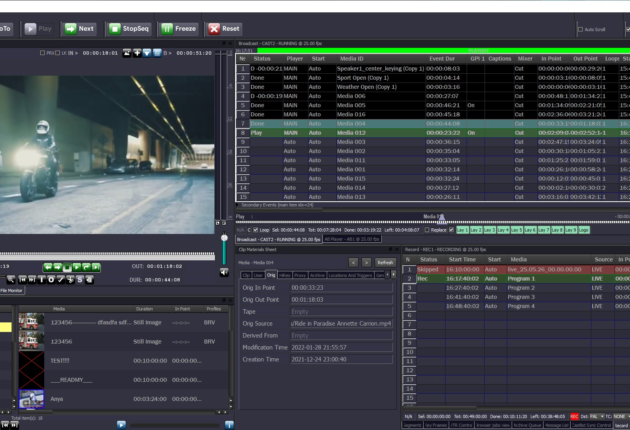Screen dimensions: 630x430
Task: Click the StopSeq button
Action: point(129,29)
